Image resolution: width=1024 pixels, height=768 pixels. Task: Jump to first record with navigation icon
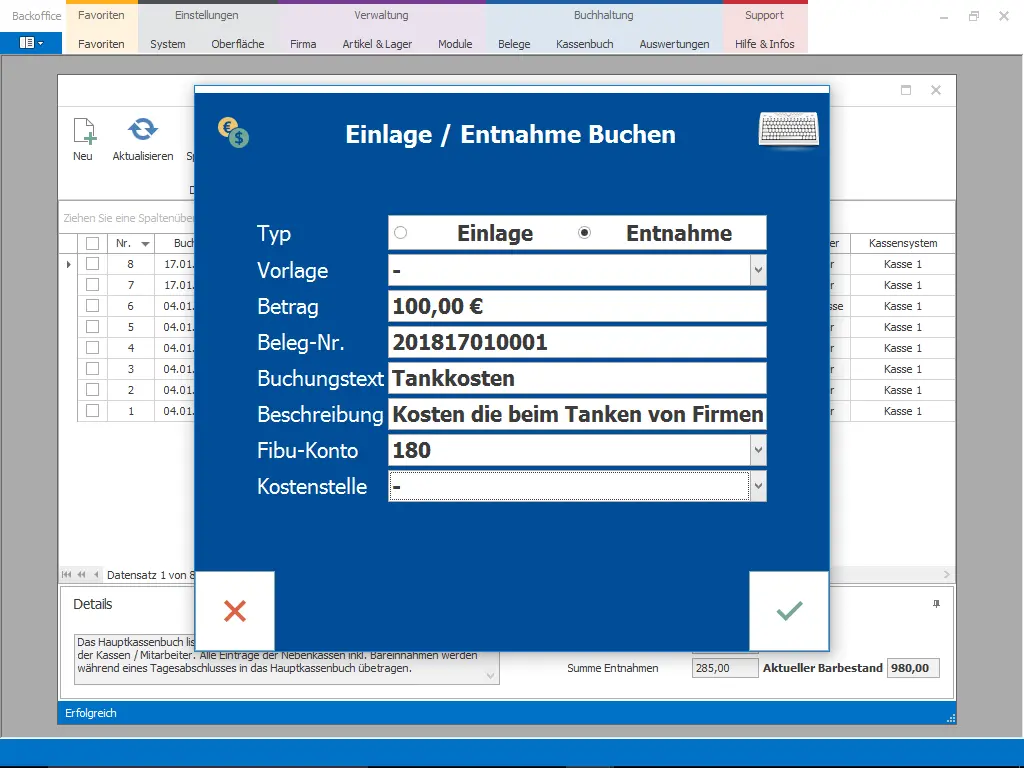65,574
